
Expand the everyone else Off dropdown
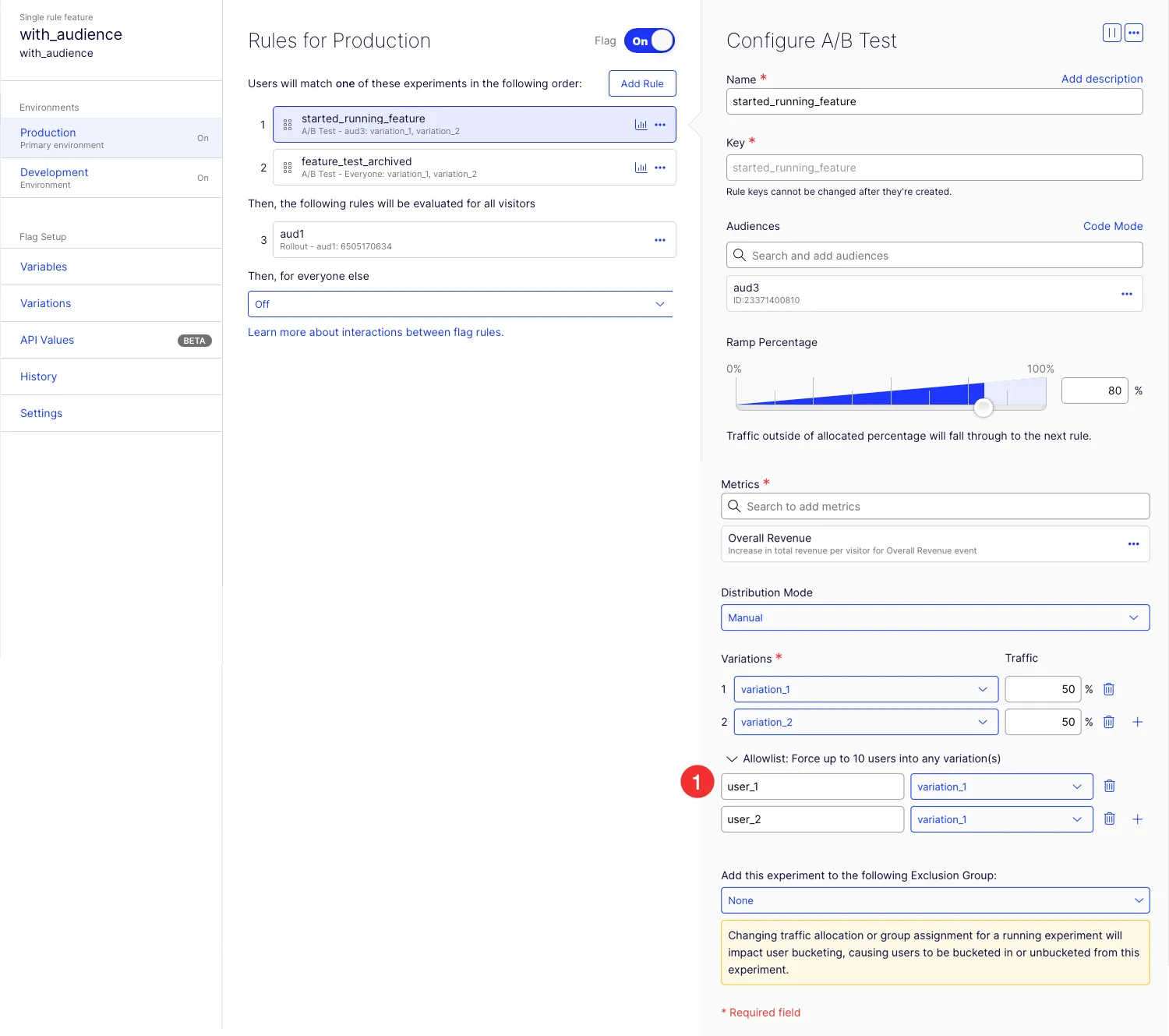pyautogui.click(x=460, y=304)
